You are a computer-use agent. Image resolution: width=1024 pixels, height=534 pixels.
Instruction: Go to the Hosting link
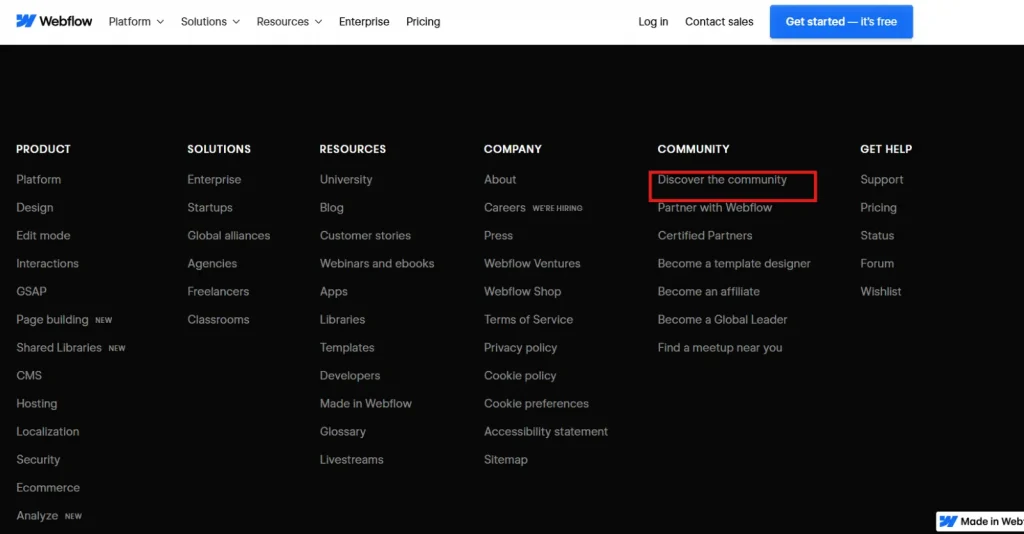click(37, 404)
